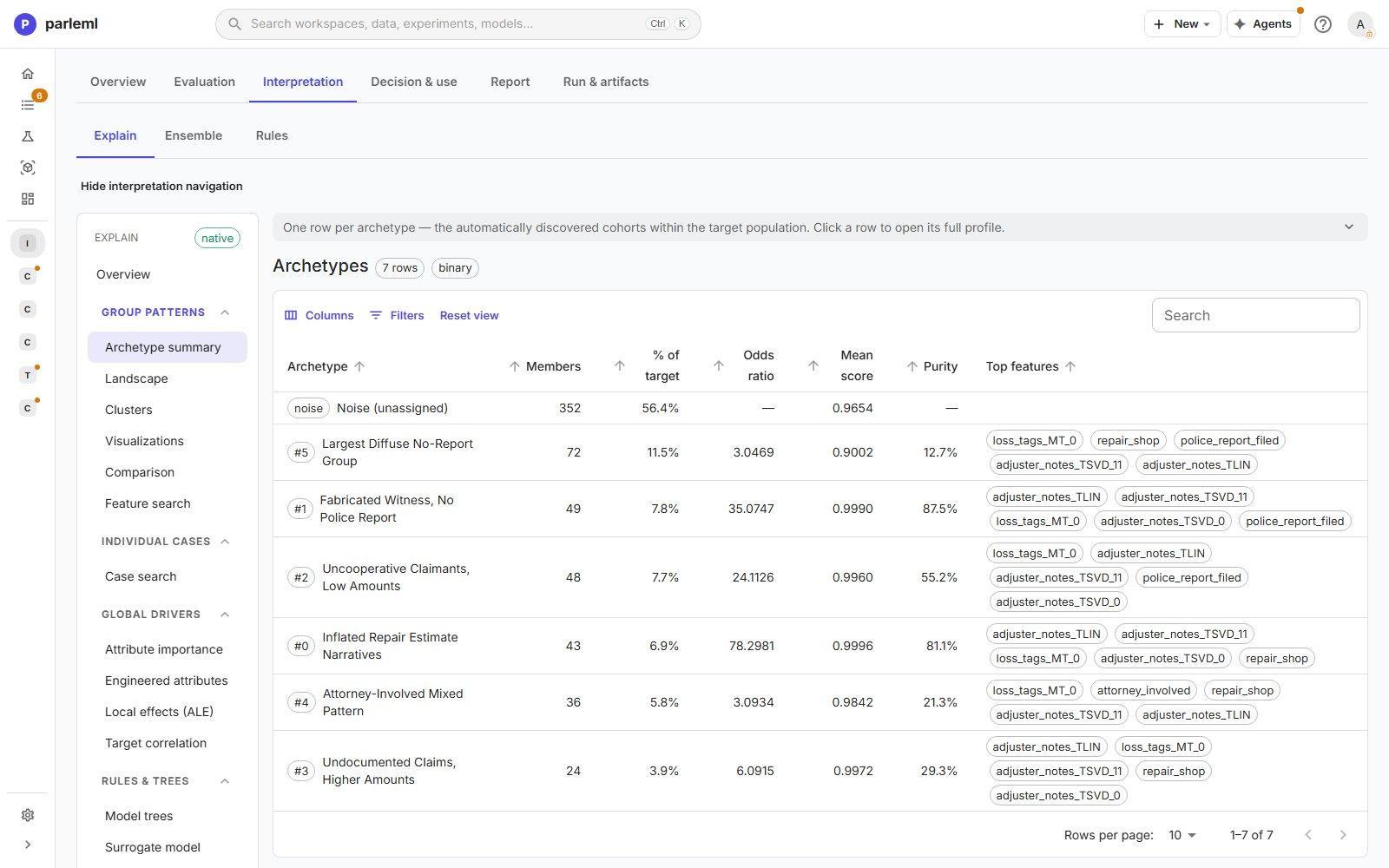Open Explain navigation Overview item
This screenshot has width=1389, height=868.
pyautogui.click(x=168, y=274)
